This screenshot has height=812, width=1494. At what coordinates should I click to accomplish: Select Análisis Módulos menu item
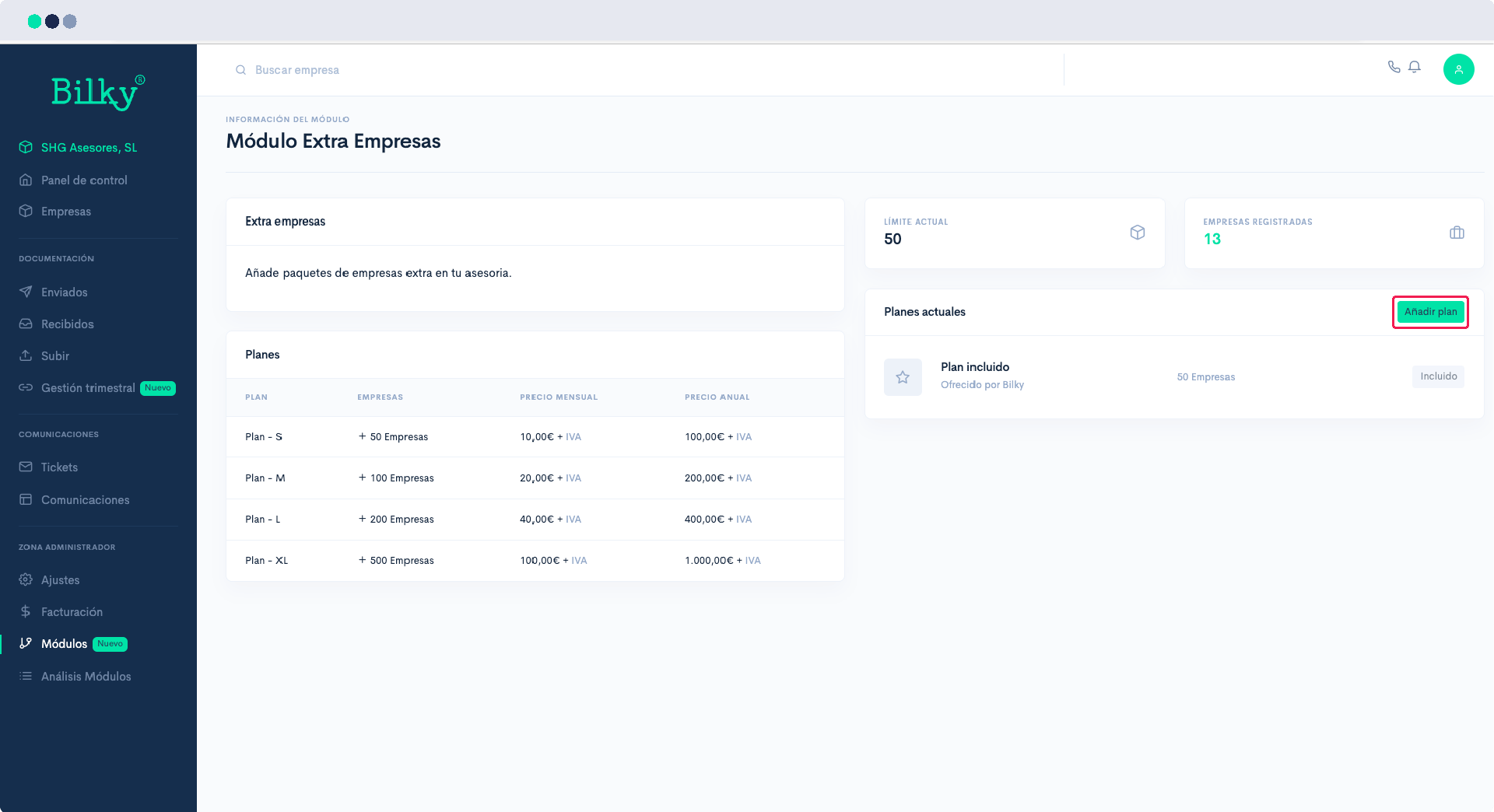click(x=86, y=677)
